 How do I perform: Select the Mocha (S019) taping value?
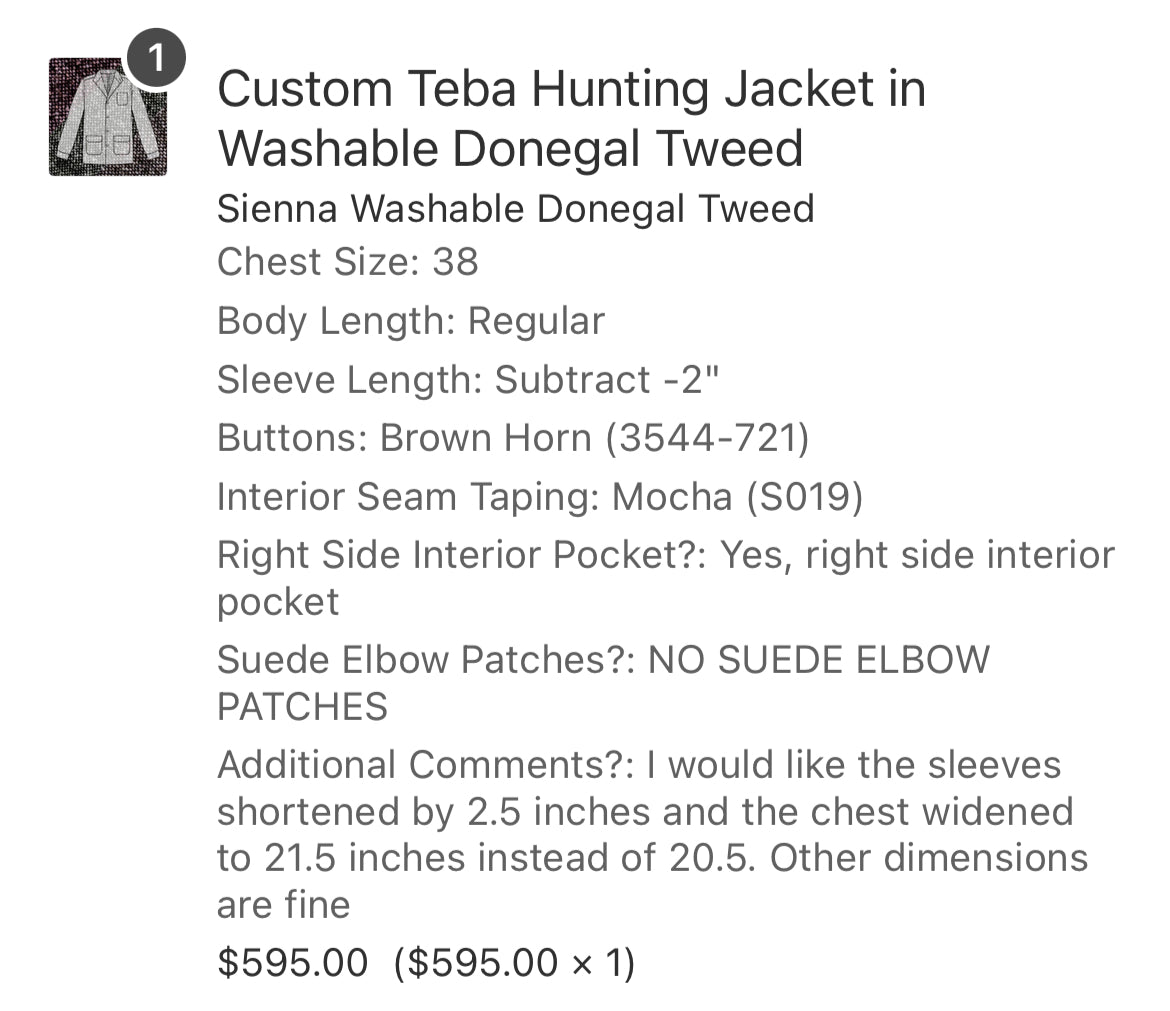737,497
